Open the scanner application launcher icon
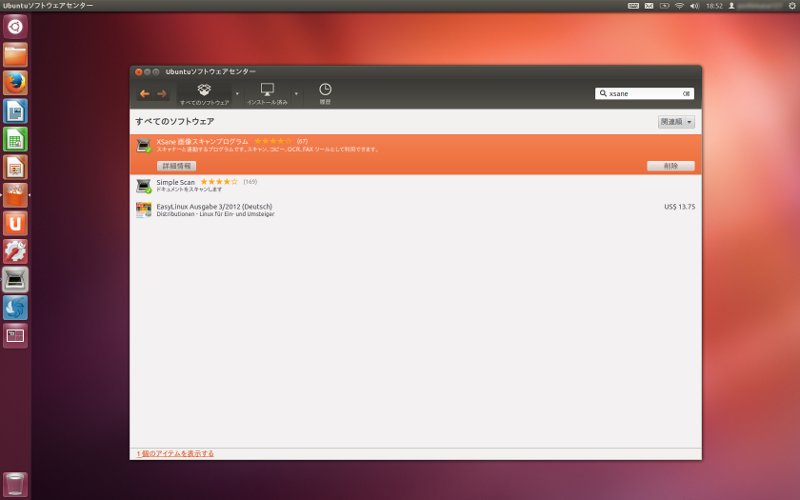This screenshot has height=500, width=800. pos(15,279)
